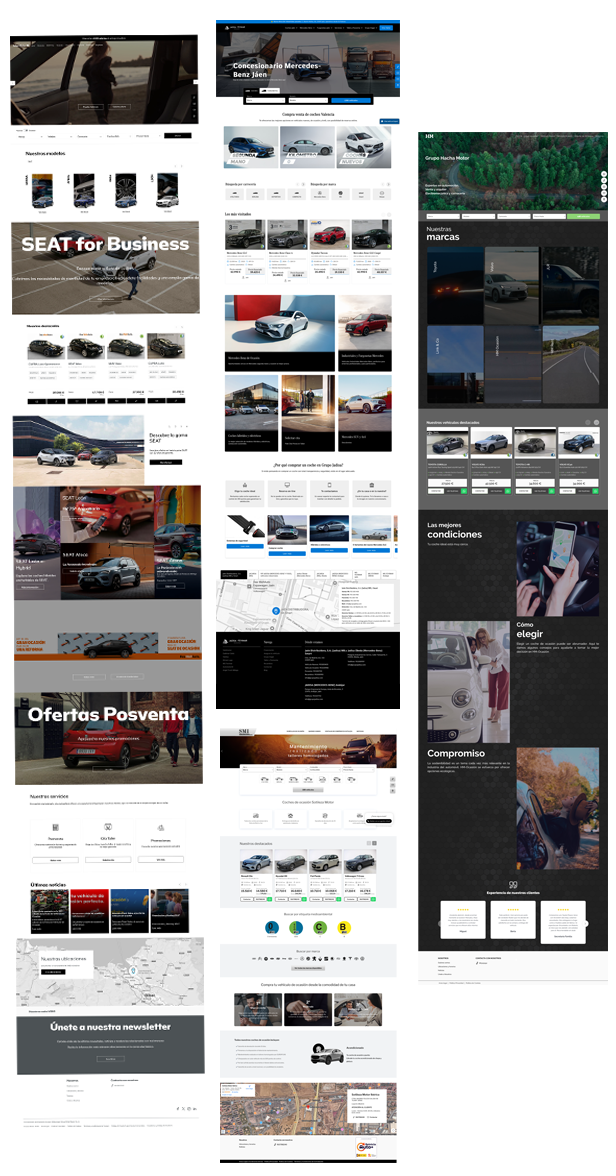Screen dimensions: 616x1176
Task: Select the ECO environmental label icon
Action: pyautogui.click(x=296, y=928)
